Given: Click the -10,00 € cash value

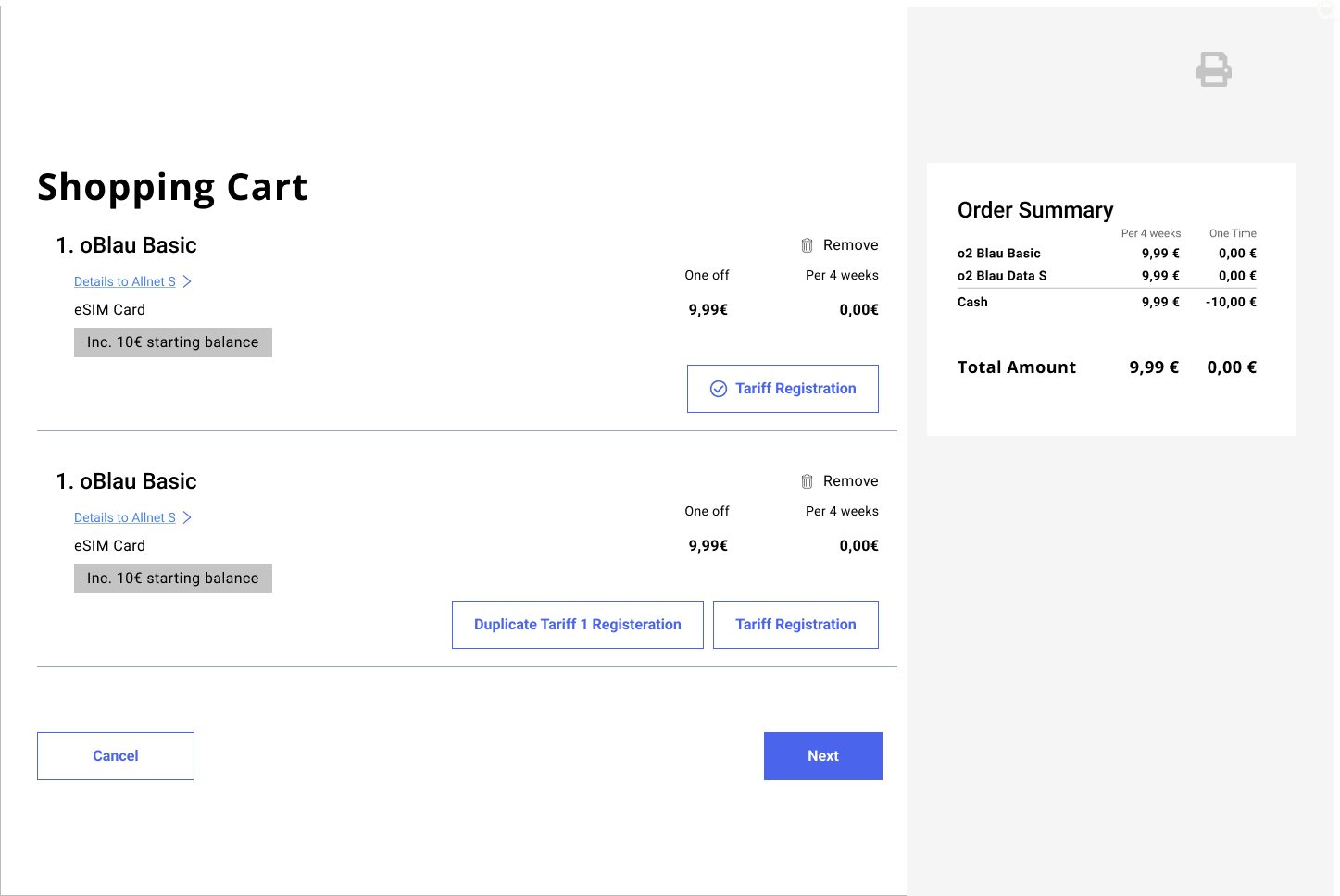Looking at the screenshot, I should (x=1231, y=302).
